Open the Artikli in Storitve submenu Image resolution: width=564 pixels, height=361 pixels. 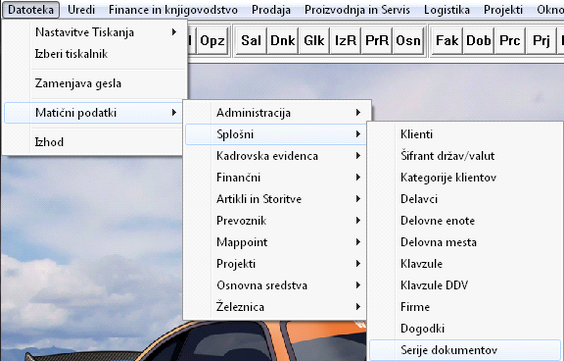[x=276, y=199]
